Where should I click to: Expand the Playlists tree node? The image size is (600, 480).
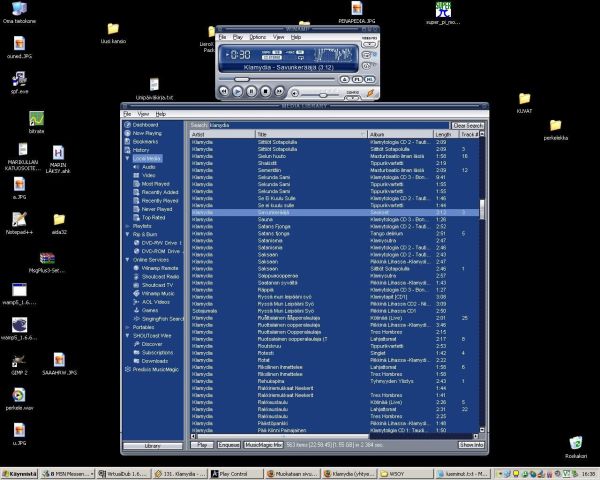tap(126, 226)
